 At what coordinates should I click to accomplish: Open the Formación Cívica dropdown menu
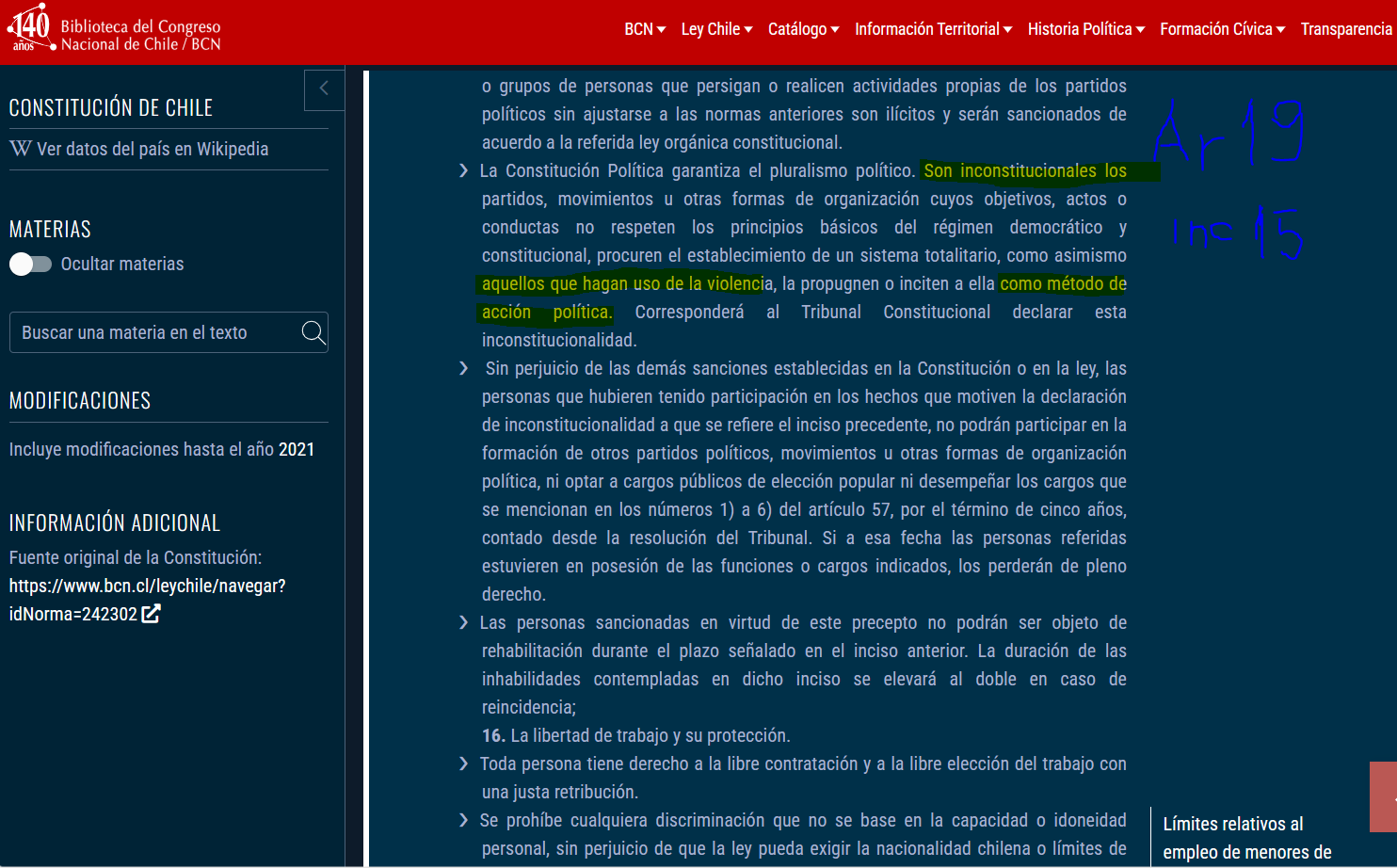1222,29
